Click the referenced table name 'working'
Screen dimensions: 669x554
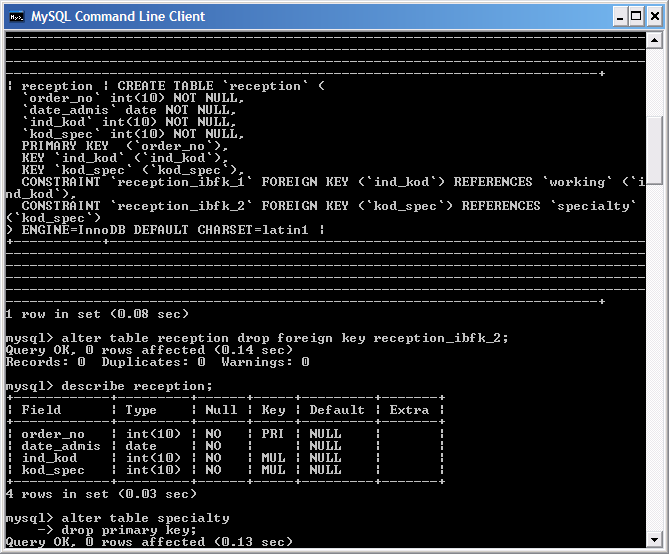577,182
